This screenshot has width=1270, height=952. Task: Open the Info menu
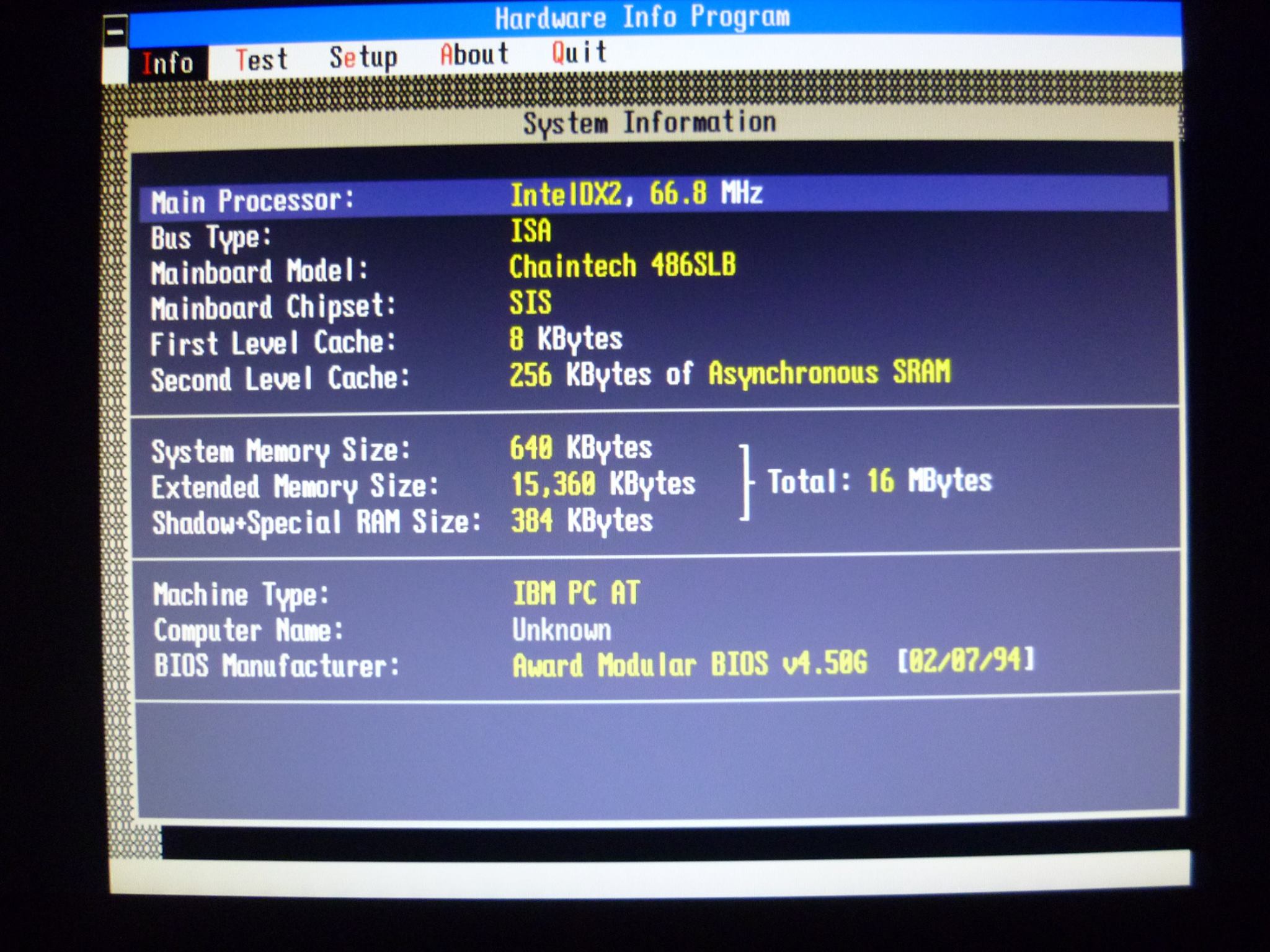click(167, 63)
